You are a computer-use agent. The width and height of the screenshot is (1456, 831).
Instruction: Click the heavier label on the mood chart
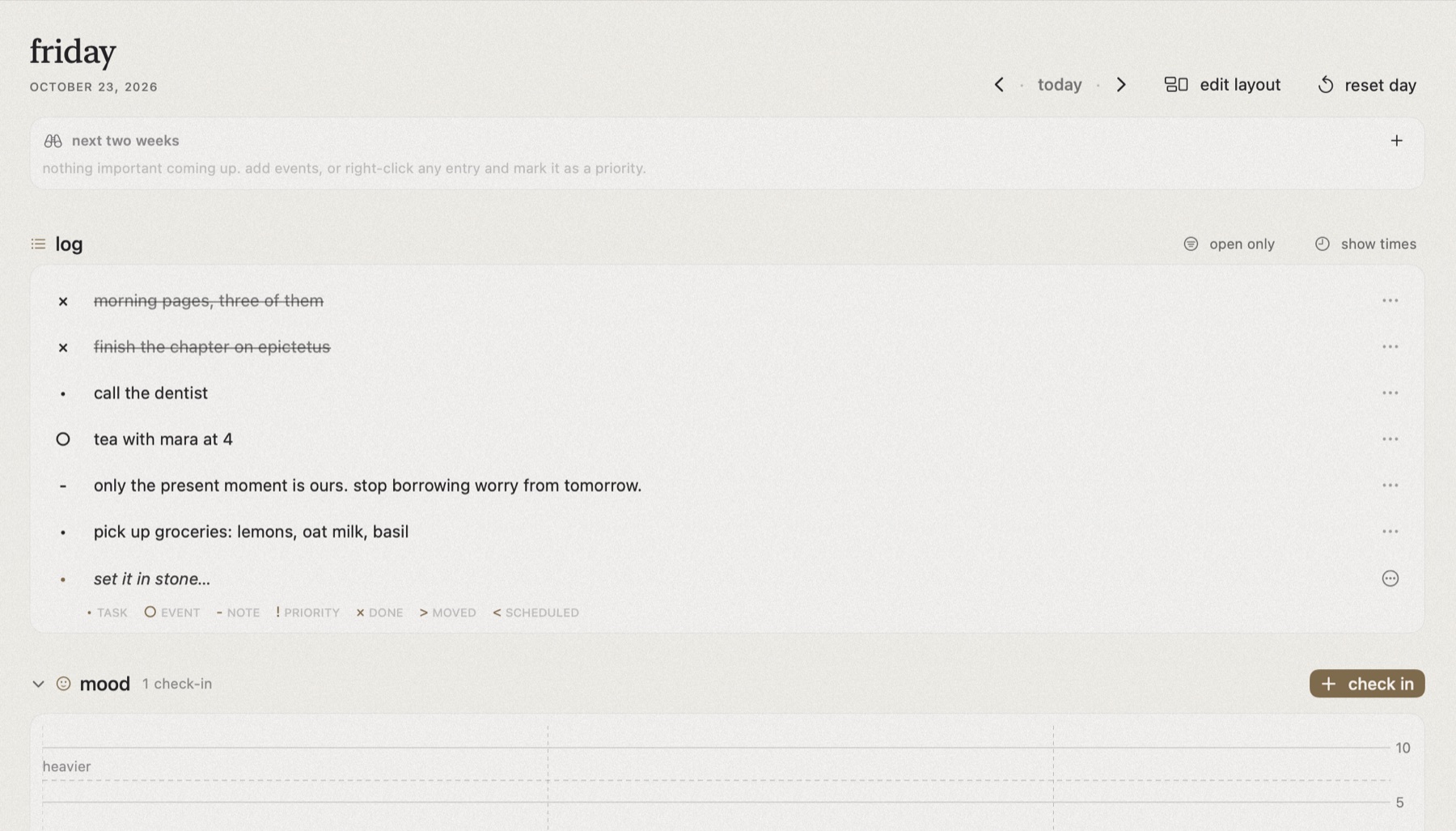pyautogui.click(x=66, y=766)
